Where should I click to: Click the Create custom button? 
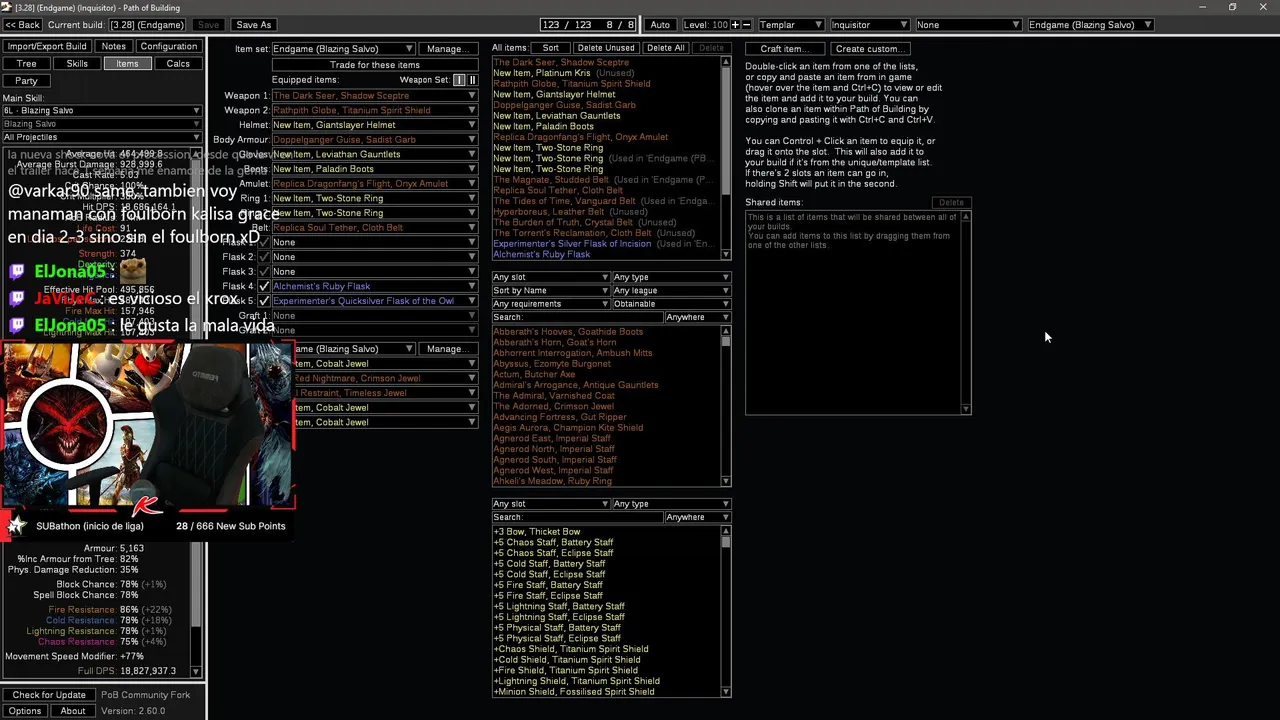coord(869,48)
